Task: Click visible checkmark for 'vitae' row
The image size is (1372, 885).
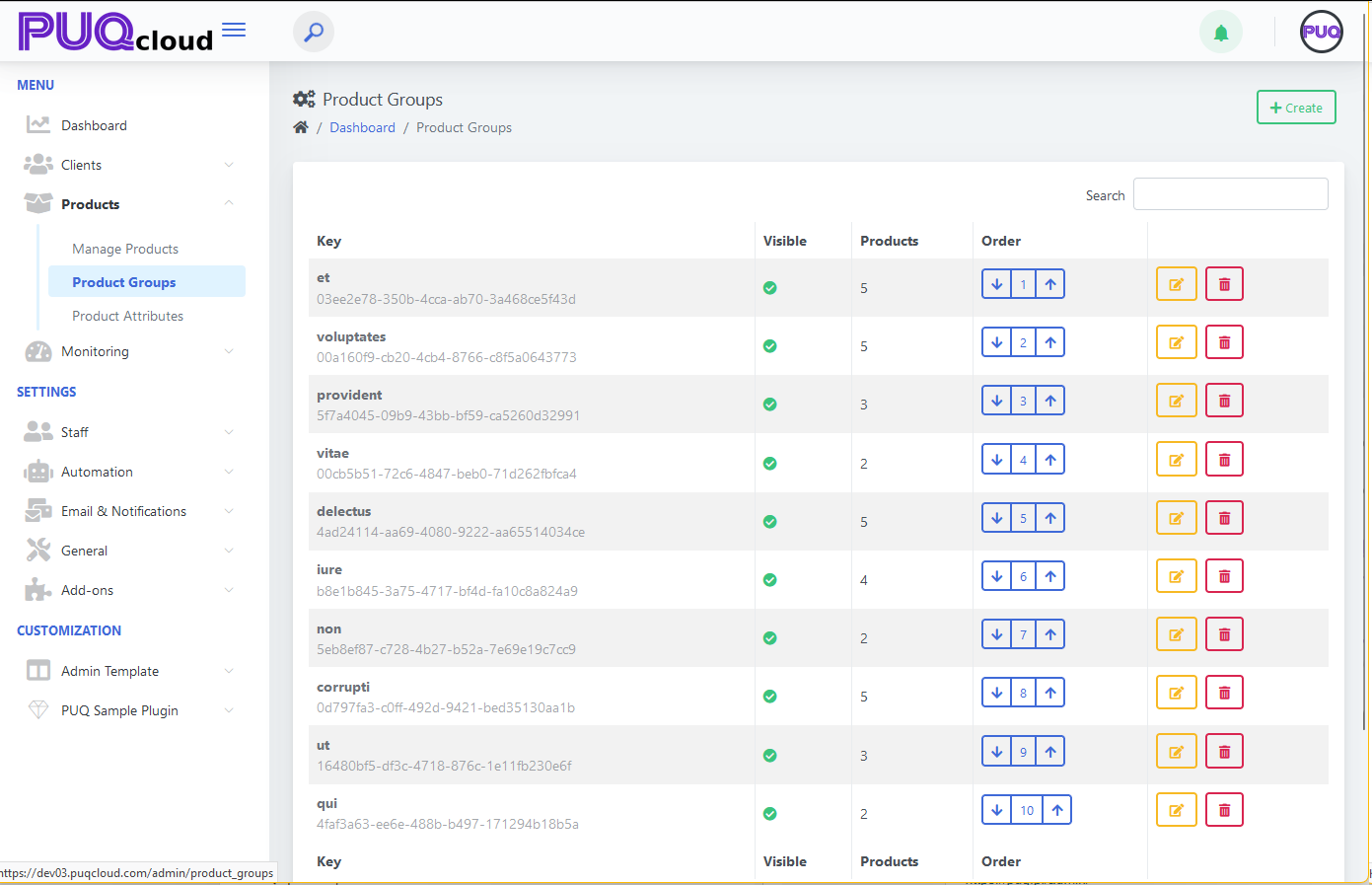Action: point(769,464)
